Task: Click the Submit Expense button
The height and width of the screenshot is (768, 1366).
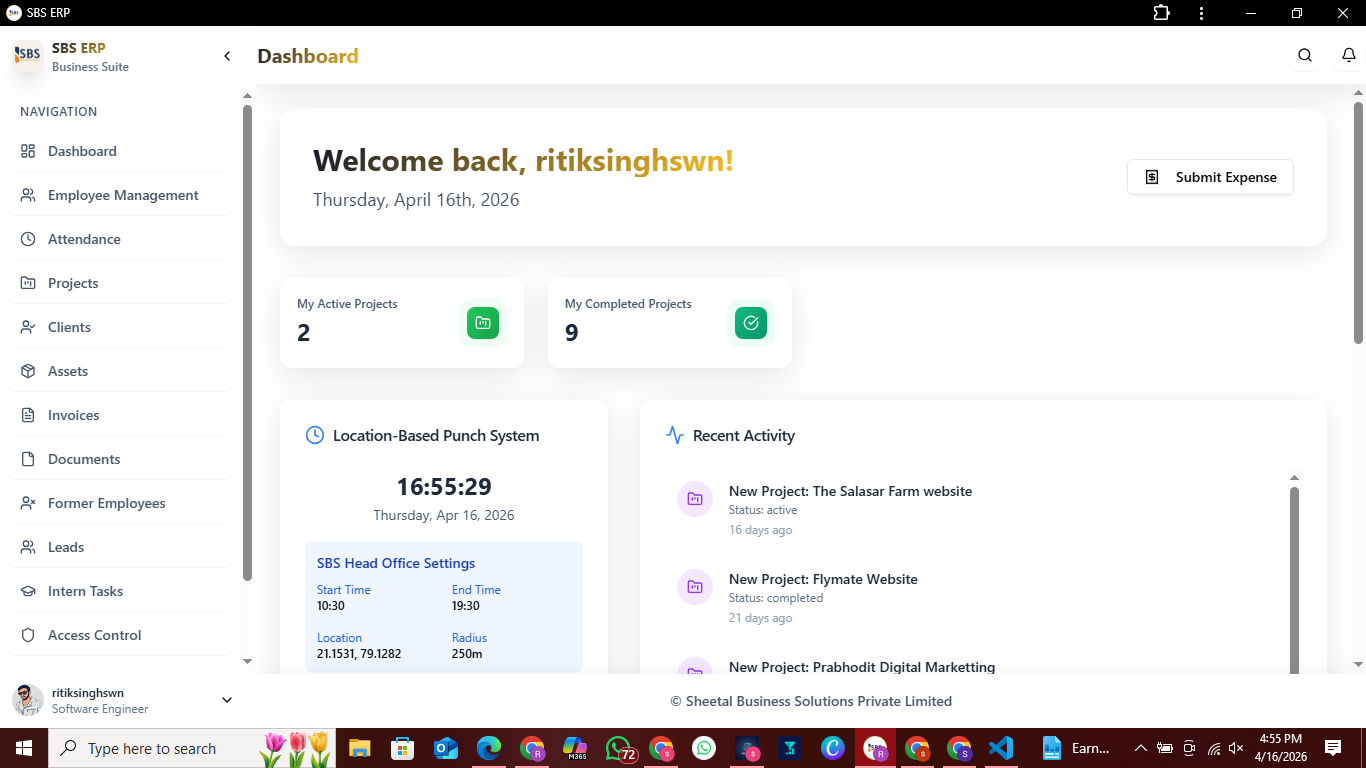Action: click(1210, 177)
